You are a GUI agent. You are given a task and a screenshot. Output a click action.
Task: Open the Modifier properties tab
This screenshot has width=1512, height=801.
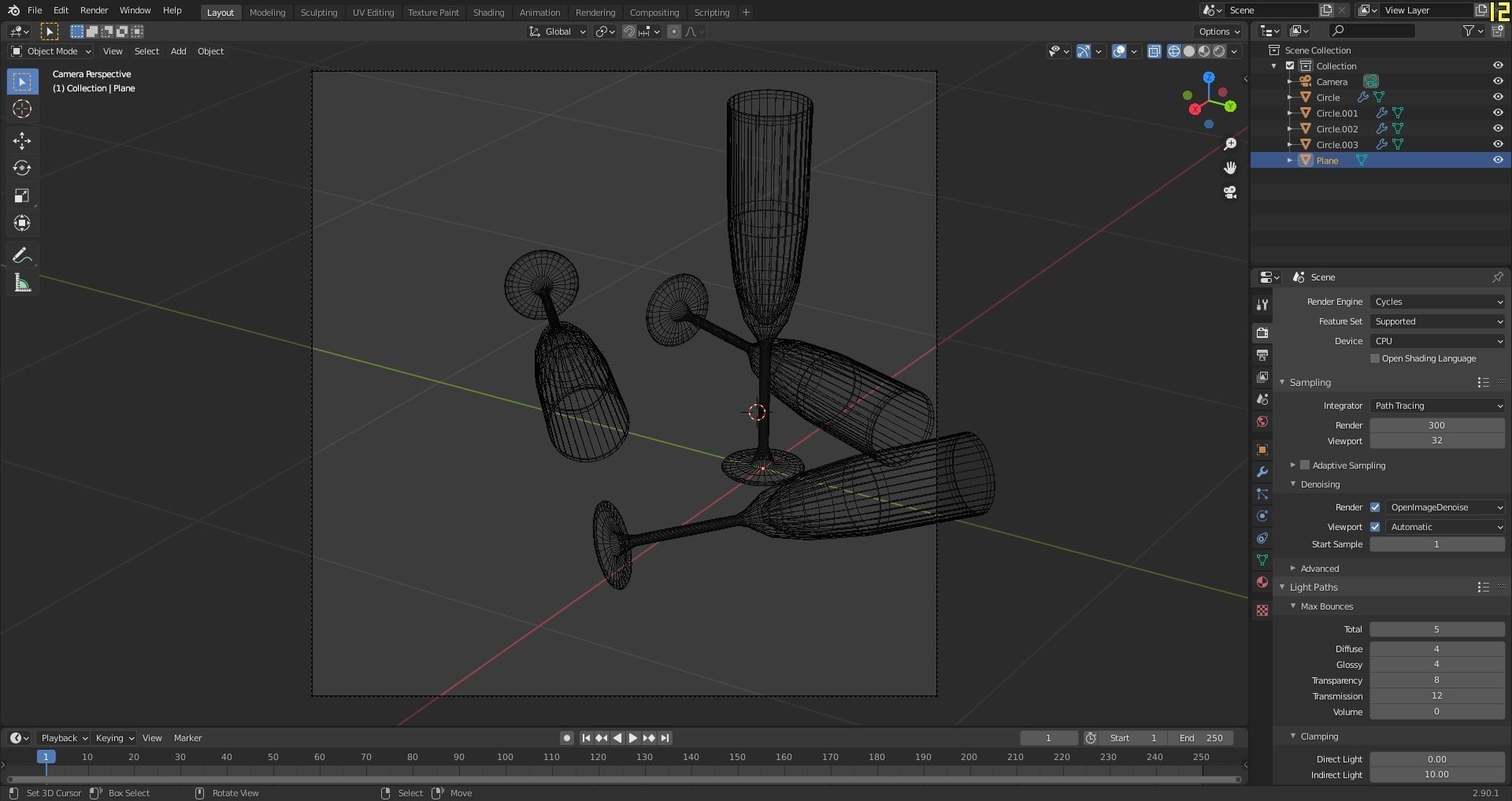(1262, 472)
